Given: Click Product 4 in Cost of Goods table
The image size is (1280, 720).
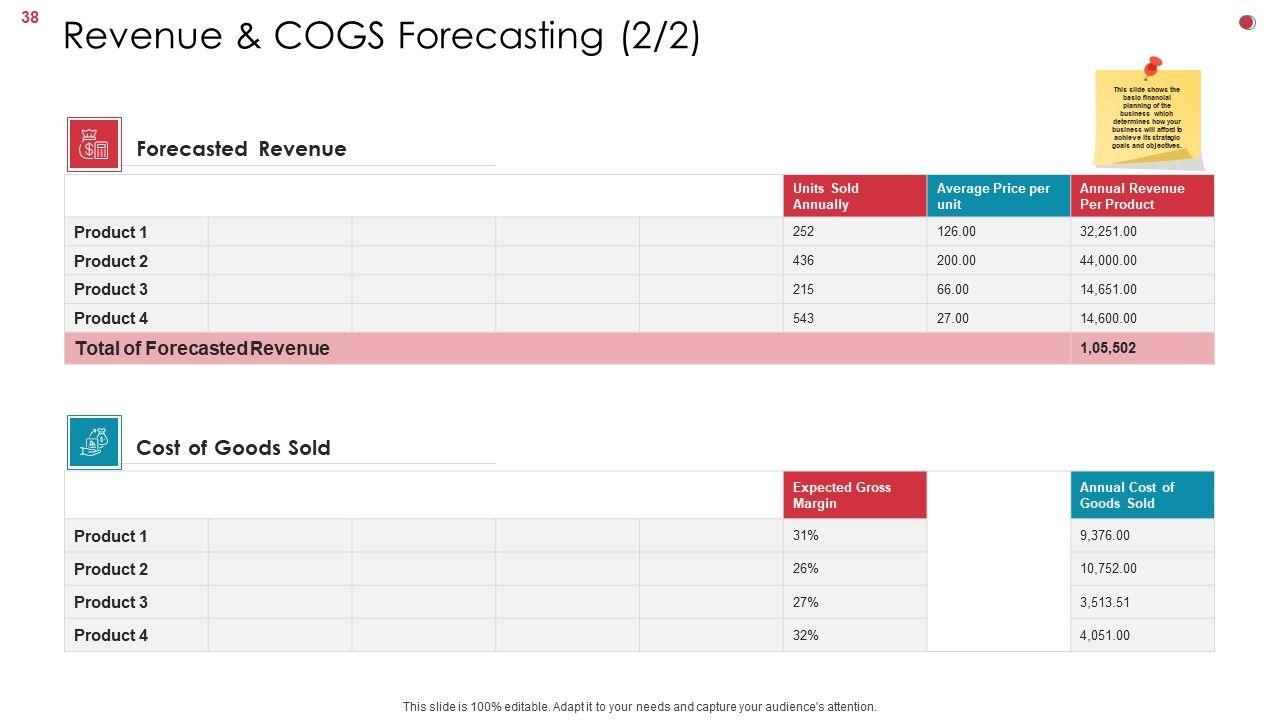Looking at the screenshot, I should pyautogui.click(x=111, y=635).
